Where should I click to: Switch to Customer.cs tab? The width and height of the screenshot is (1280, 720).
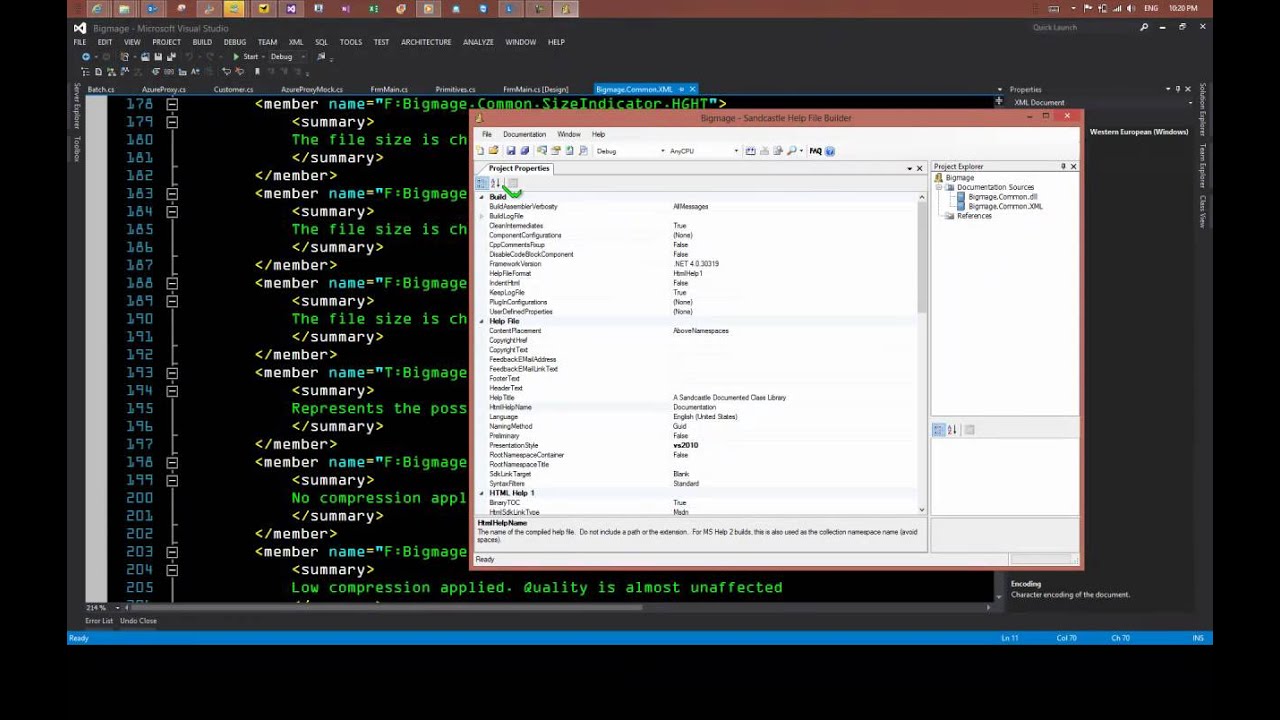233,89
